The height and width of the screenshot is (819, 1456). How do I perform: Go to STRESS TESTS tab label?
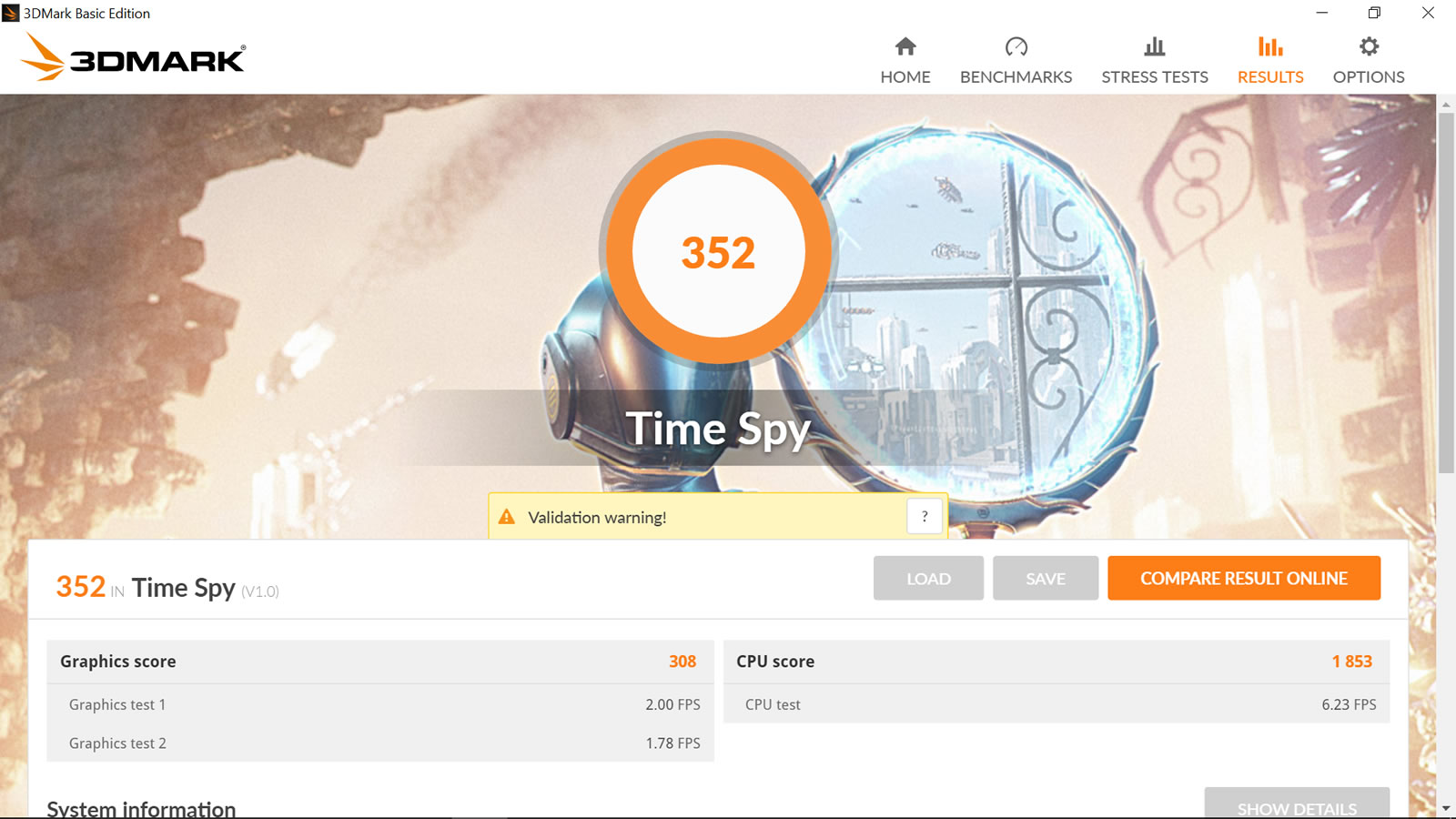click(x=1155, y=77)
